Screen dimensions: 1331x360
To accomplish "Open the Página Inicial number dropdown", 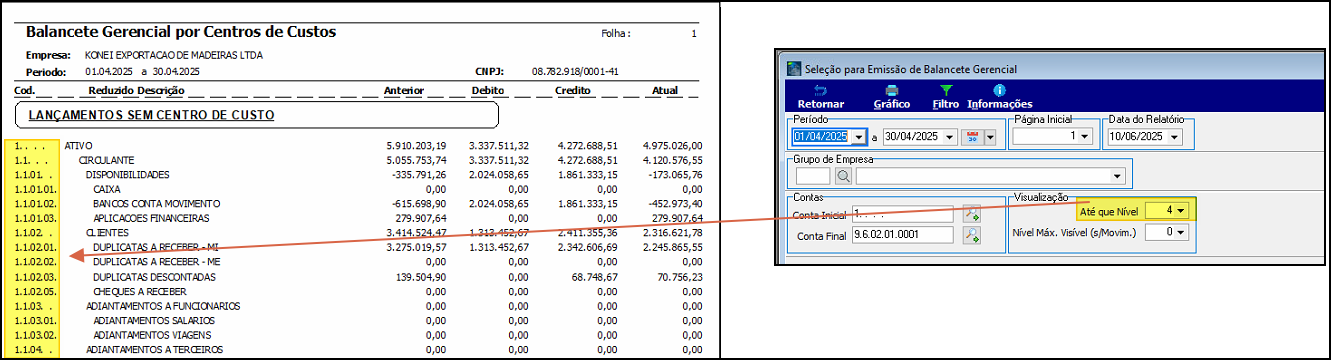I will 1082,136.
